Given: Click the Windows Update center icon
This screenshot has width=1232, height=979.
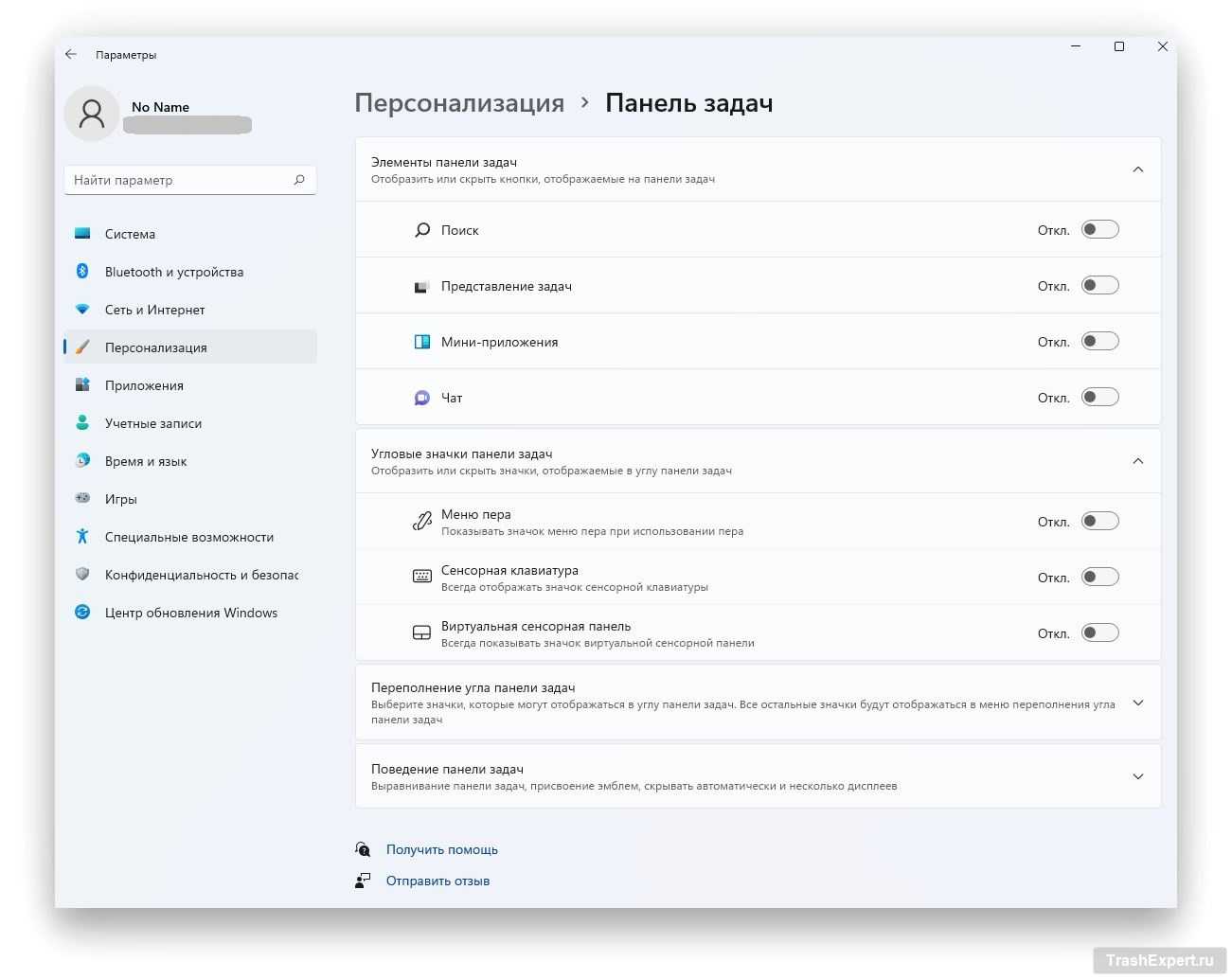Looking at the screenshot, I should click(x=82, y=613).
